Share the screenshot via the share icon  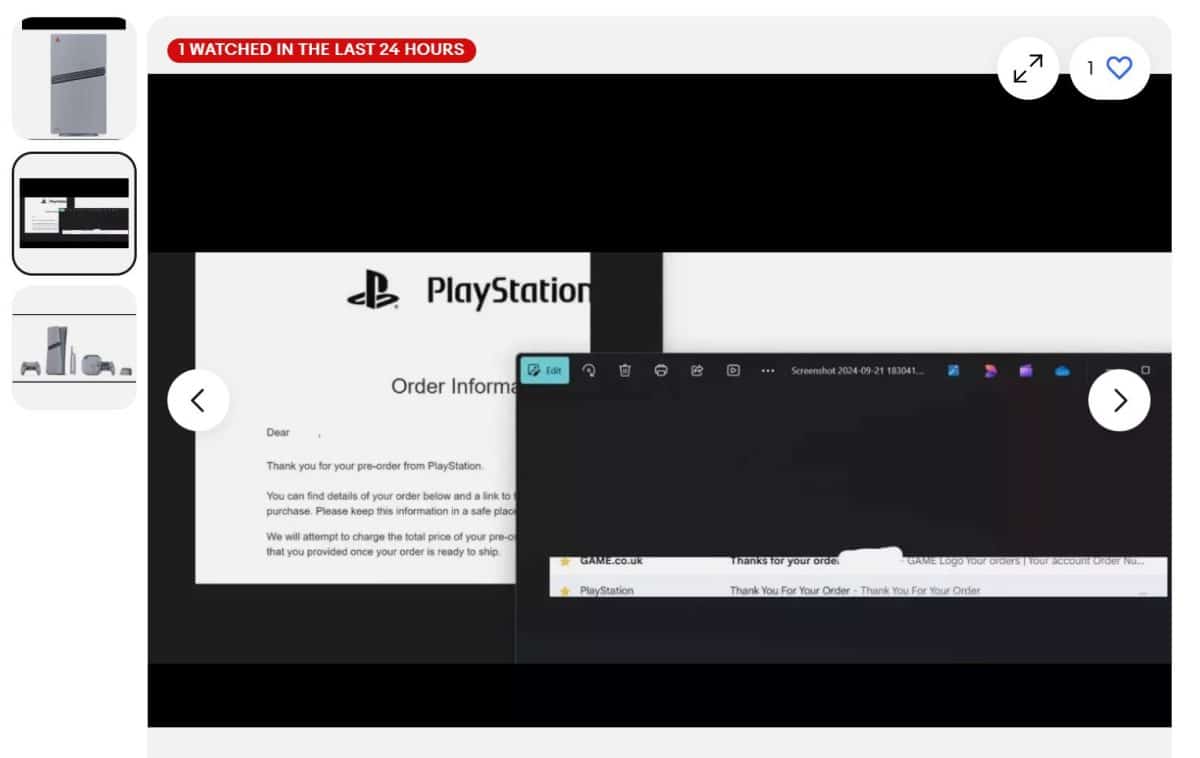(697, 370)
